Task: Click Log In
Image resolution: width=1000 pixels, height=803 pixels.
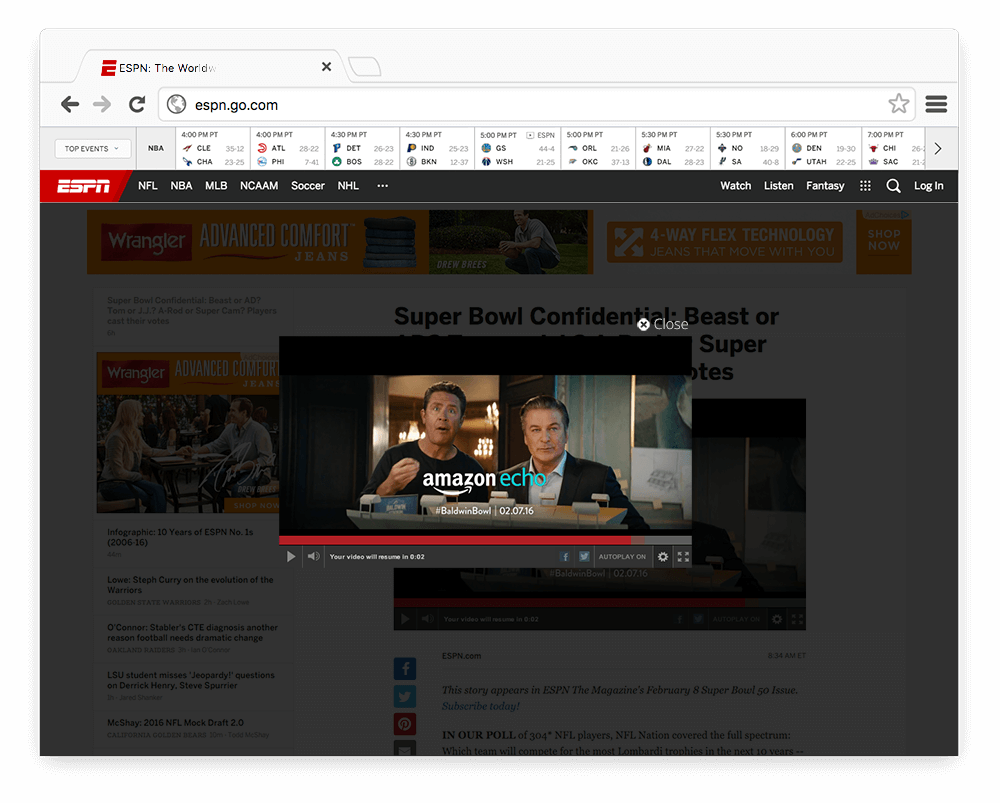Action: (928, 186)
